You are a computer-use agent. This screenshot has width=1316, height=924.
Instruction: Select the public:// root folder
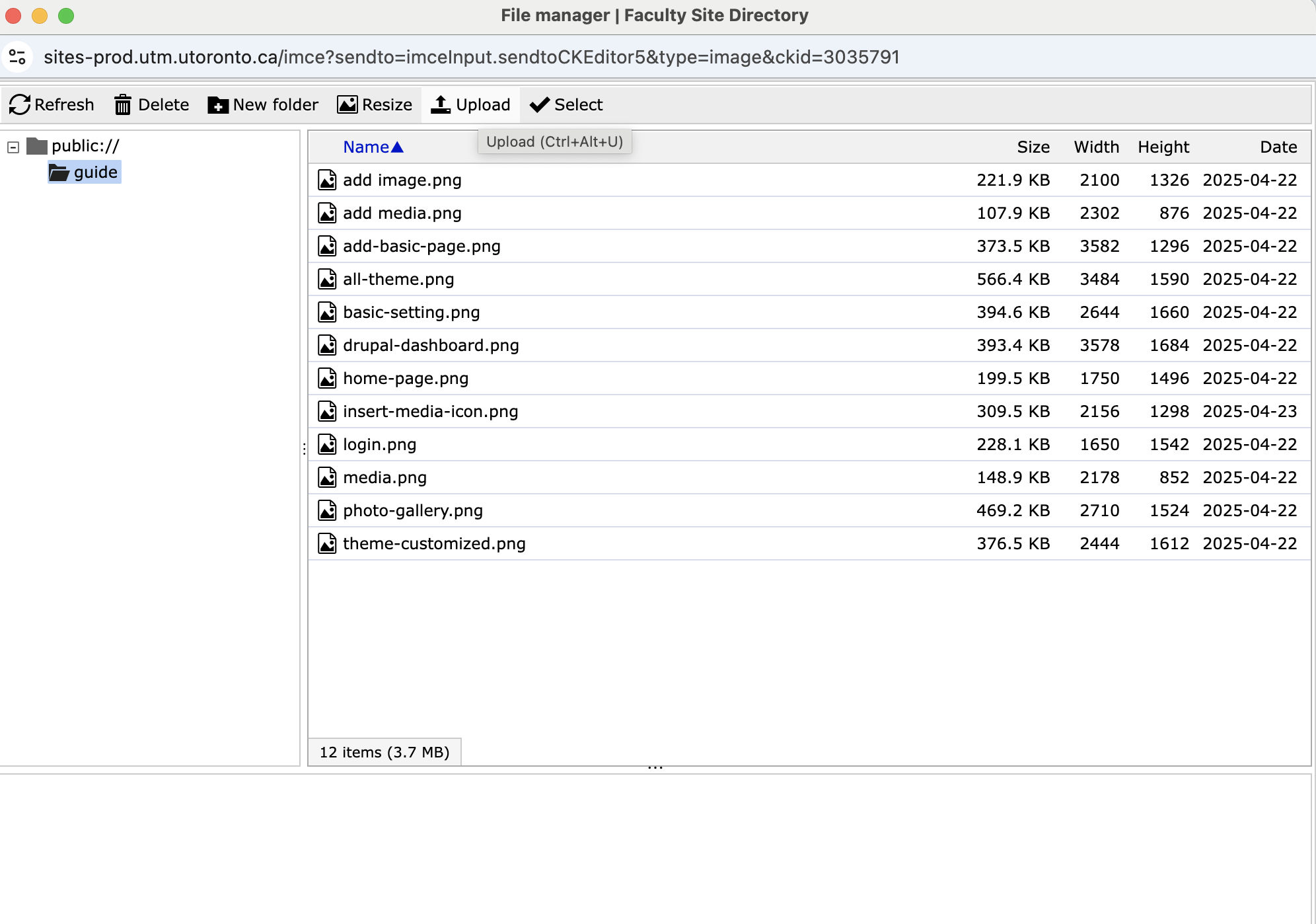pyautogui.click(x=85, y=146)
